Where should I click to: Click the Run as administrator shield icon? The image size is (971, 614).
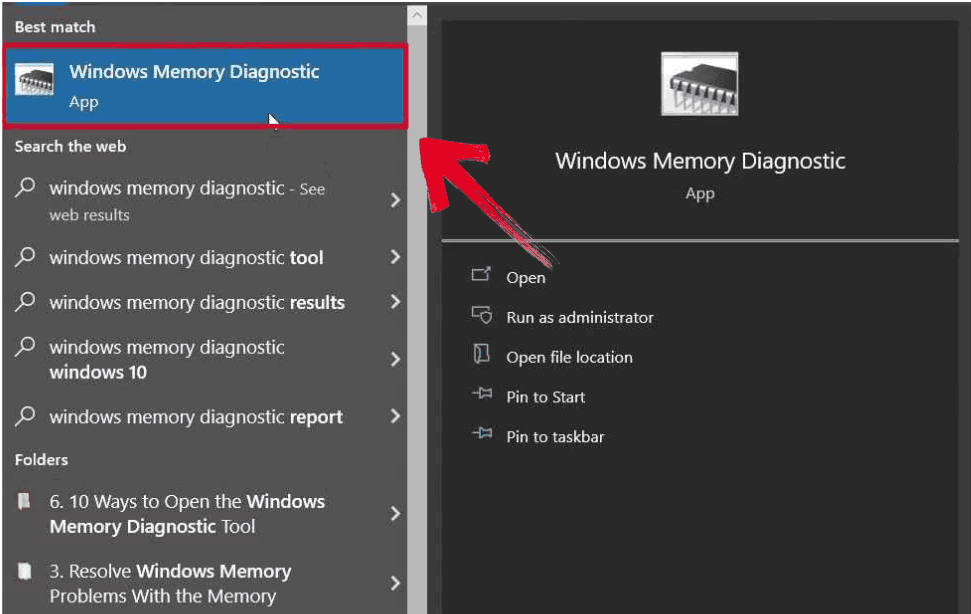pos(482,315)
